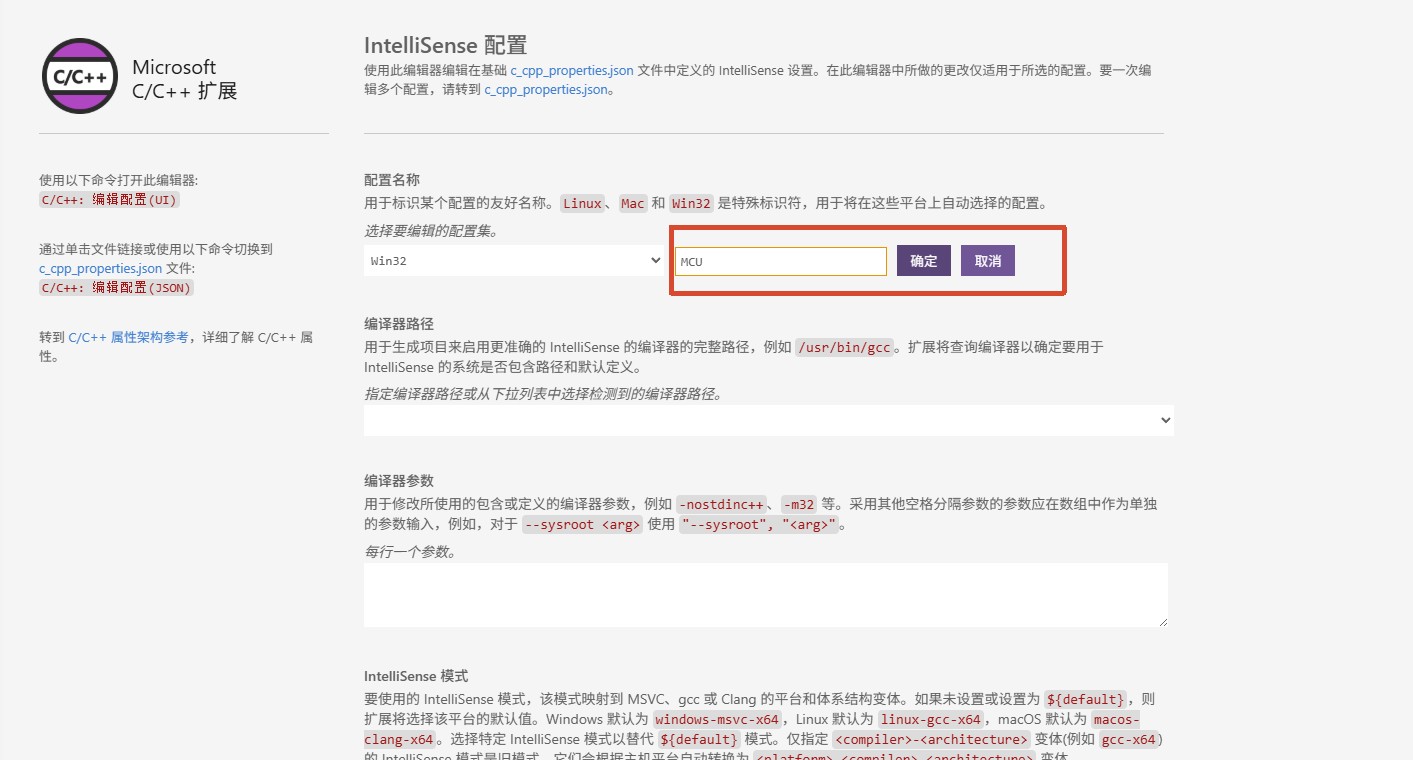Click the C/C++: 编辑配置(UI) command text

pyautogui.click(x=110, y=199)
